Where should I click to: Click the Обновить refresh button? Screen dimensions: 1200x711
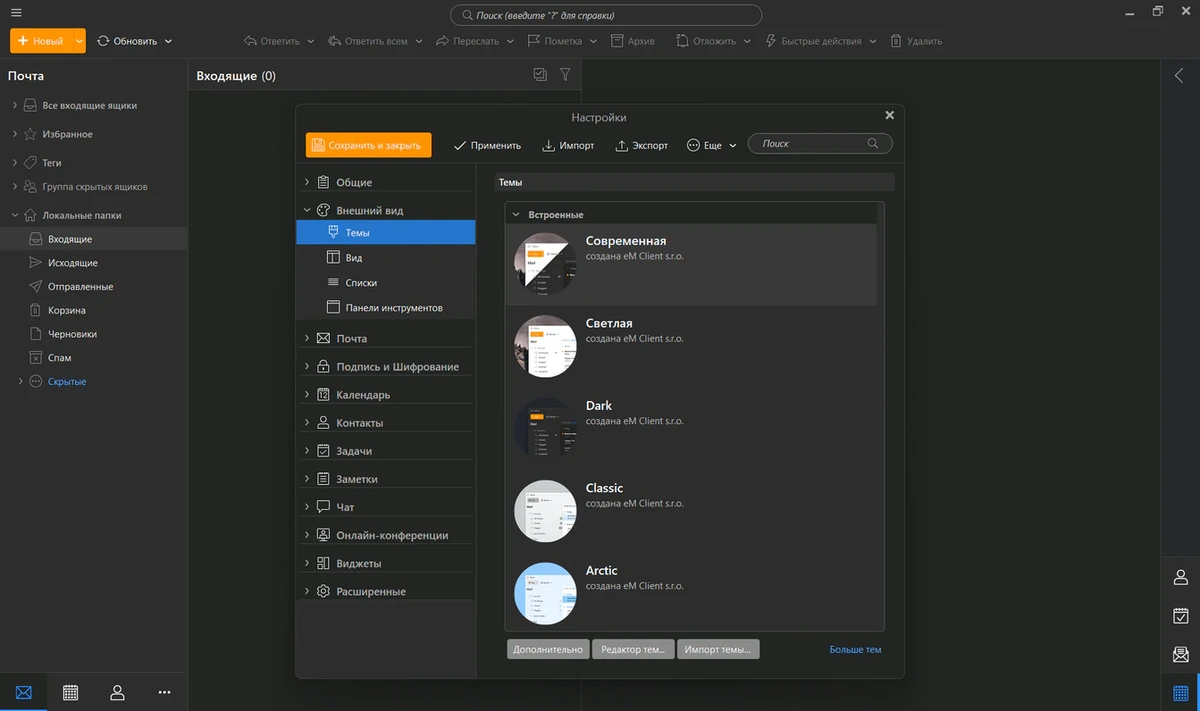pos(127,41)
